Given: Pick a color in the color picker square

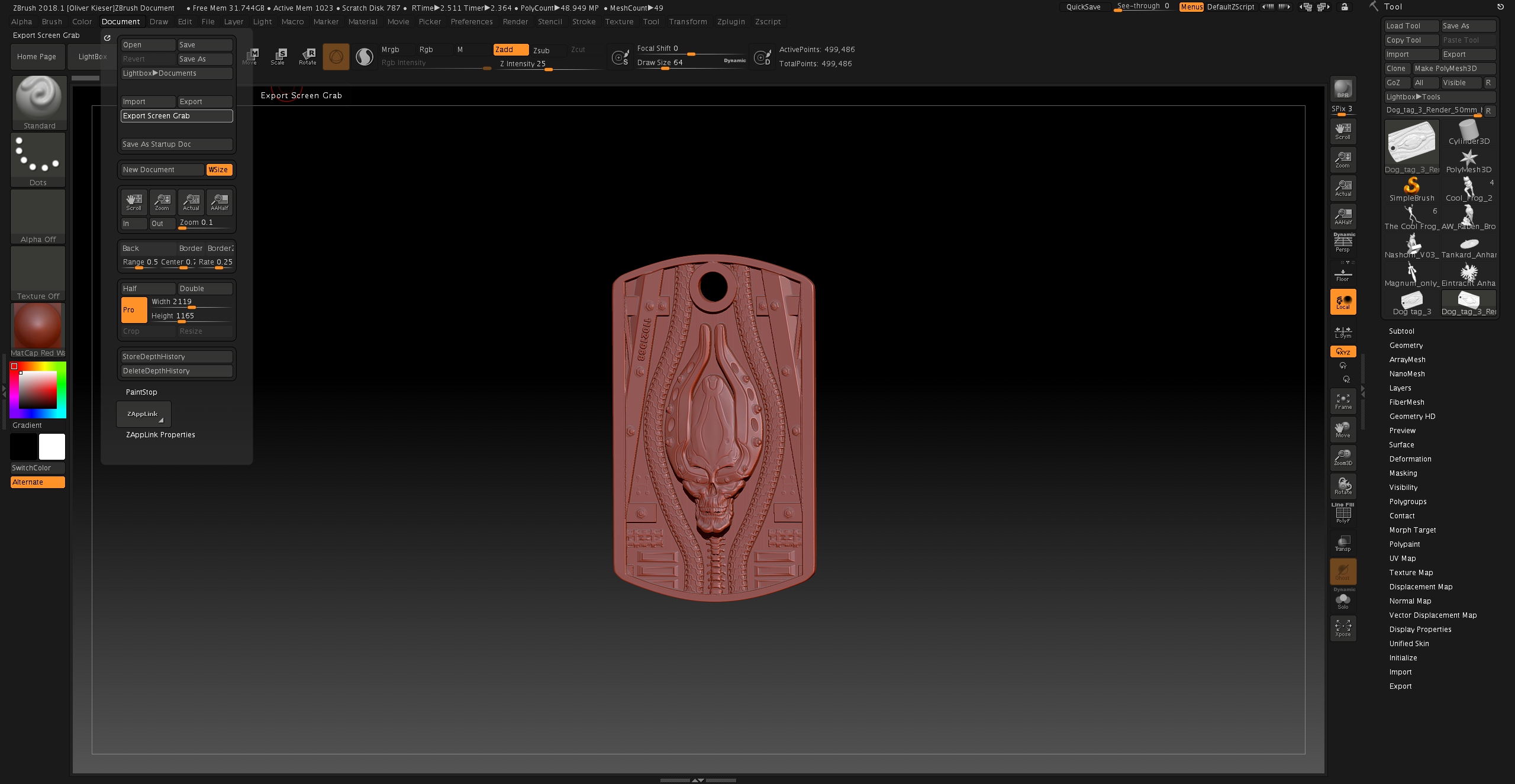Looking at the screenshot, I should click(x=38, y=390).
